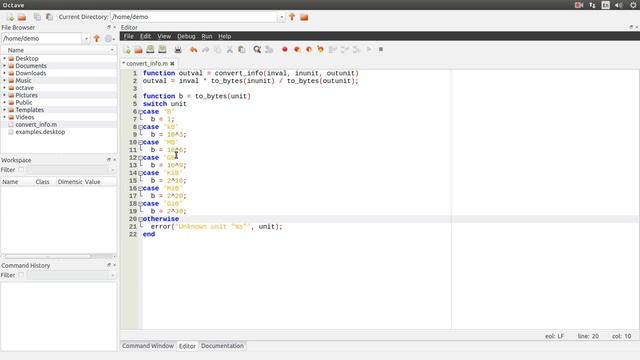The width and height of the screenshot is (640, 360).
Task: Open the editor Help menu
Action: pos(224,36)
